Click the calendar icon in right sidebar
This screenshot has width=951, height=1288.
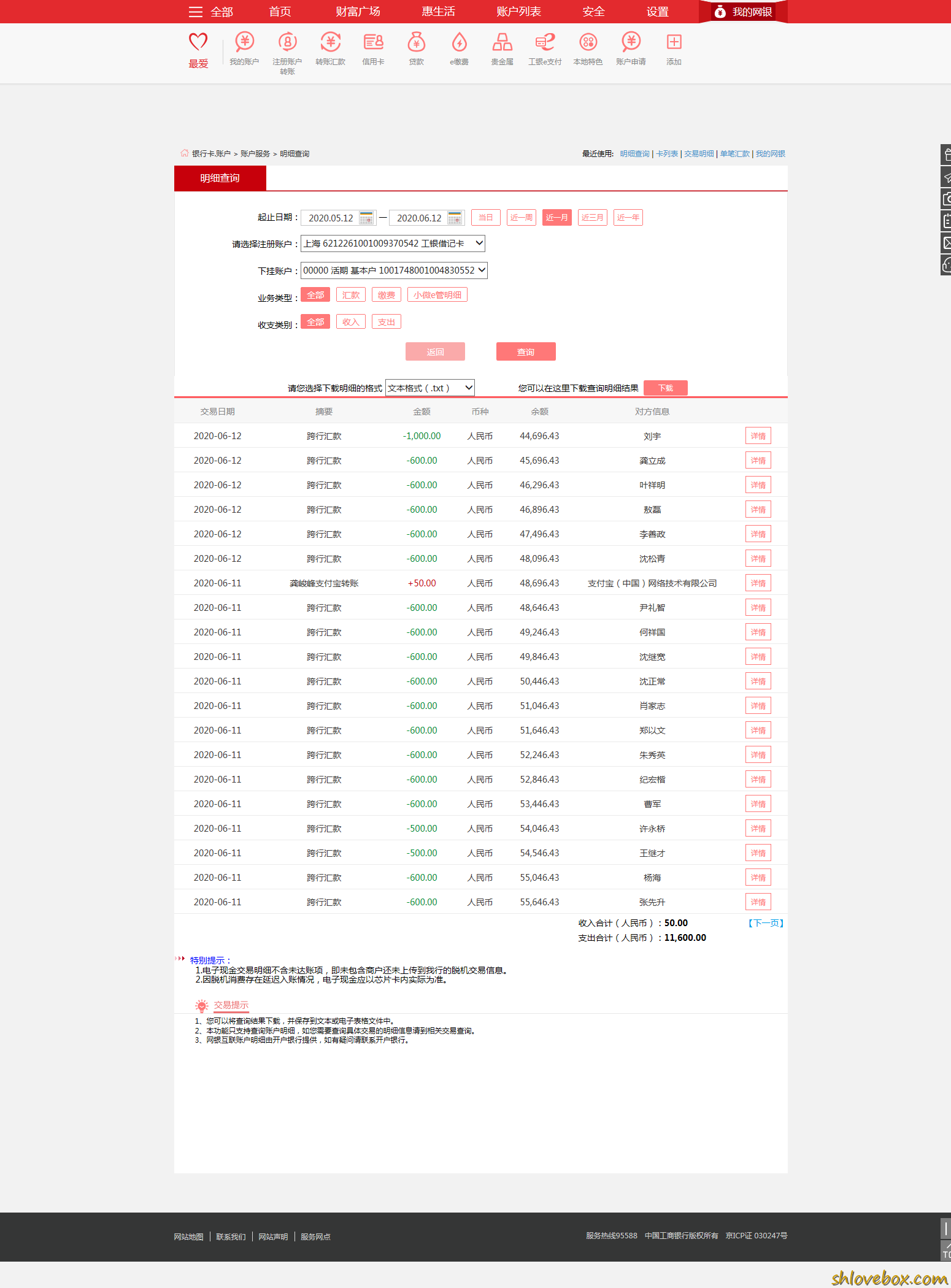(x=946, y=221)
